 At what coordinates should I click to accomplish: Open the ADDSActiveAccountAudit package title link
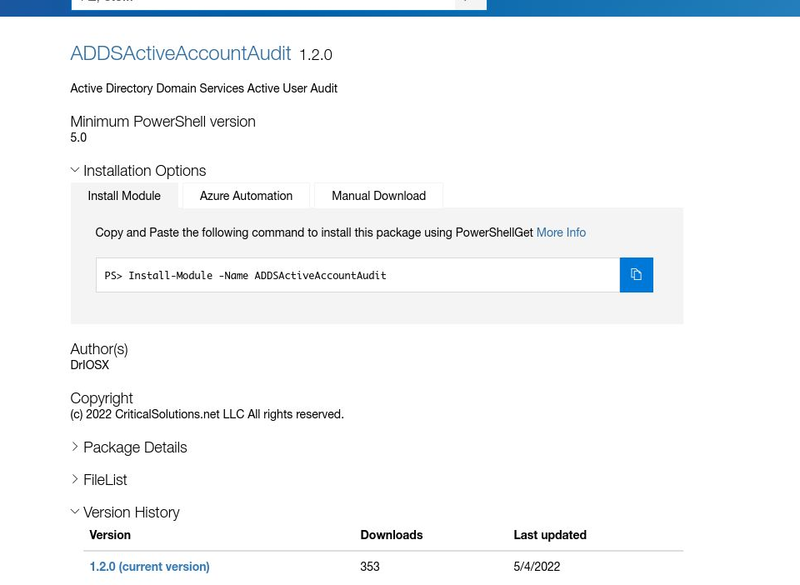coord(181,54)
